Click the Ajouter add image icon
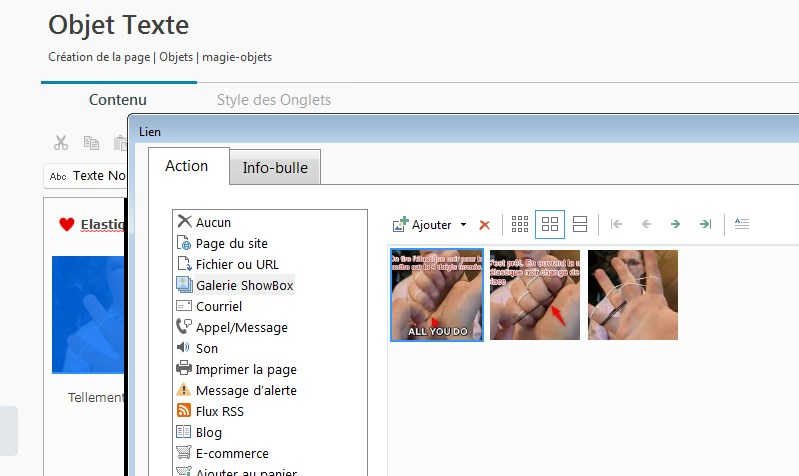Image resolution: width=799 pixels, height=476 pixels. click(401, 224)
